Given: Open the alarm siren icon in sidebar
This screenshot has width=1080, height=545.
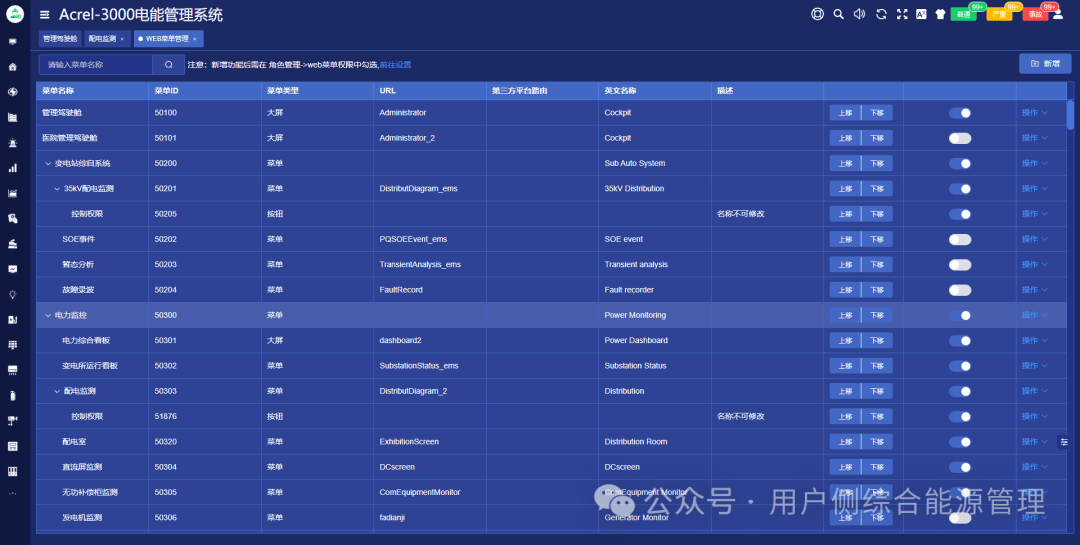Looking at the screenshot, I should pos(12,143).
